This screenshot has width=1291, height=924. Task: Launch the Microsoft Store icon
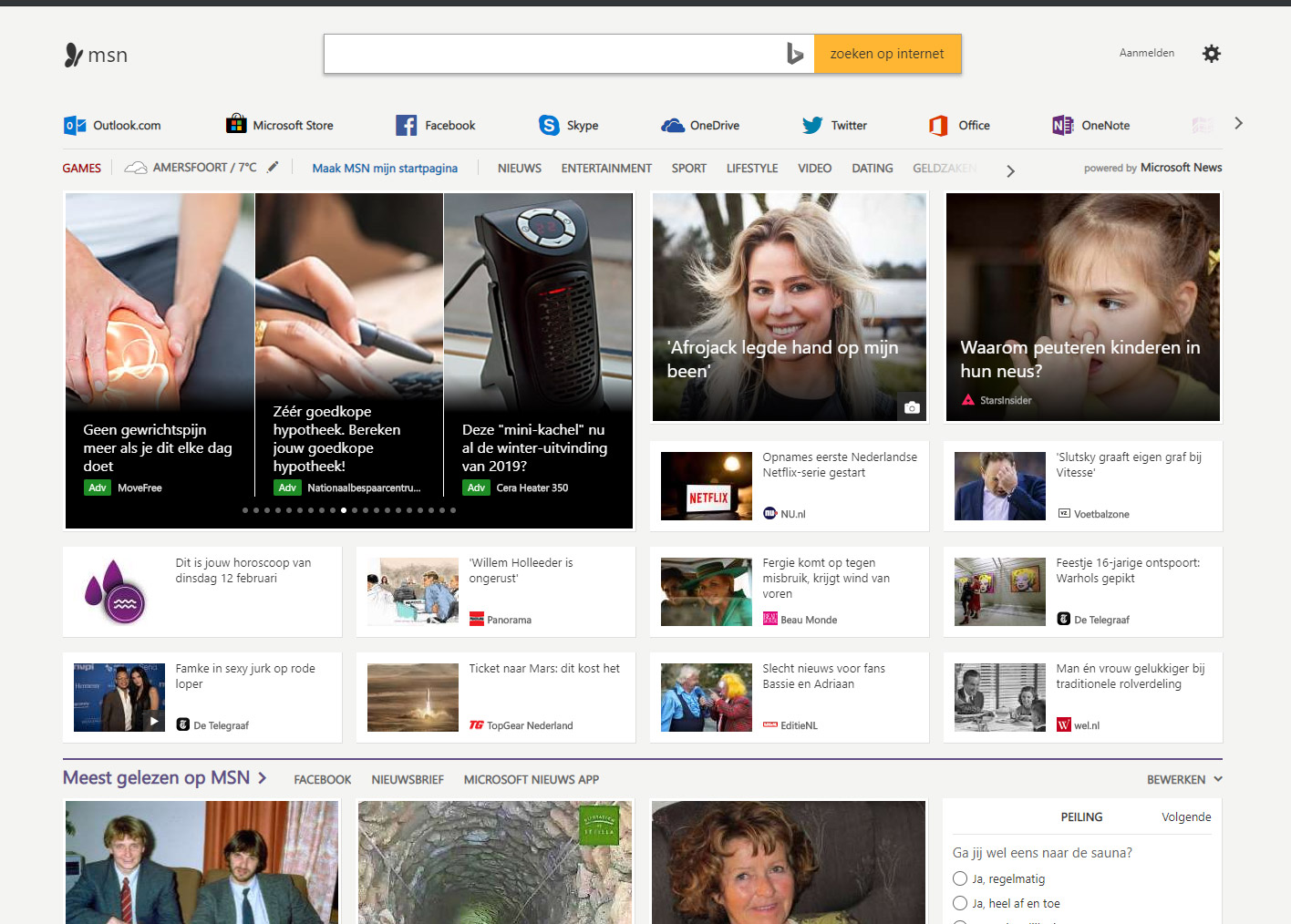click(236, 124)
